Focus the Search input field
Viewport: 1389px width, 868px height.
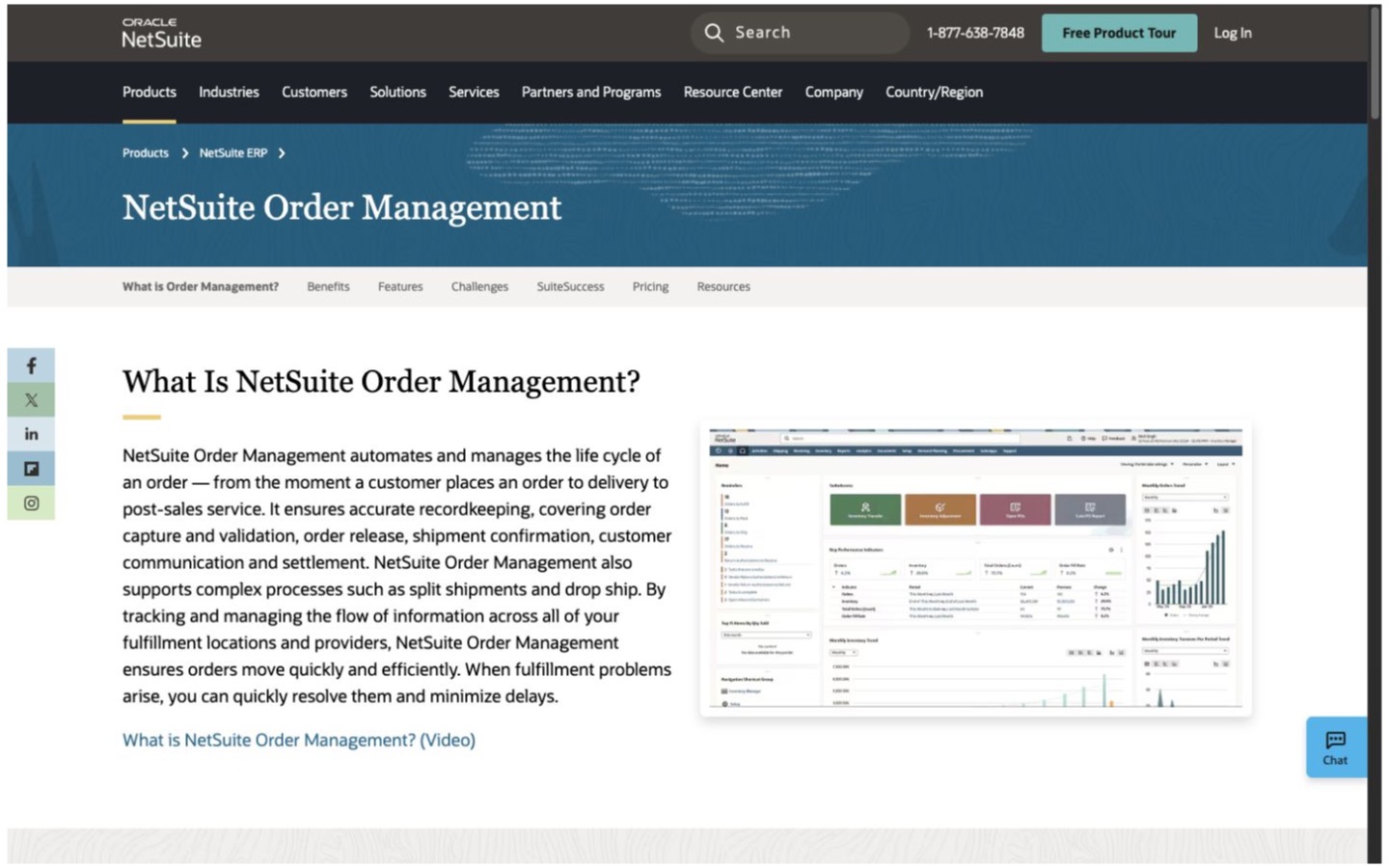click(800, 33)
